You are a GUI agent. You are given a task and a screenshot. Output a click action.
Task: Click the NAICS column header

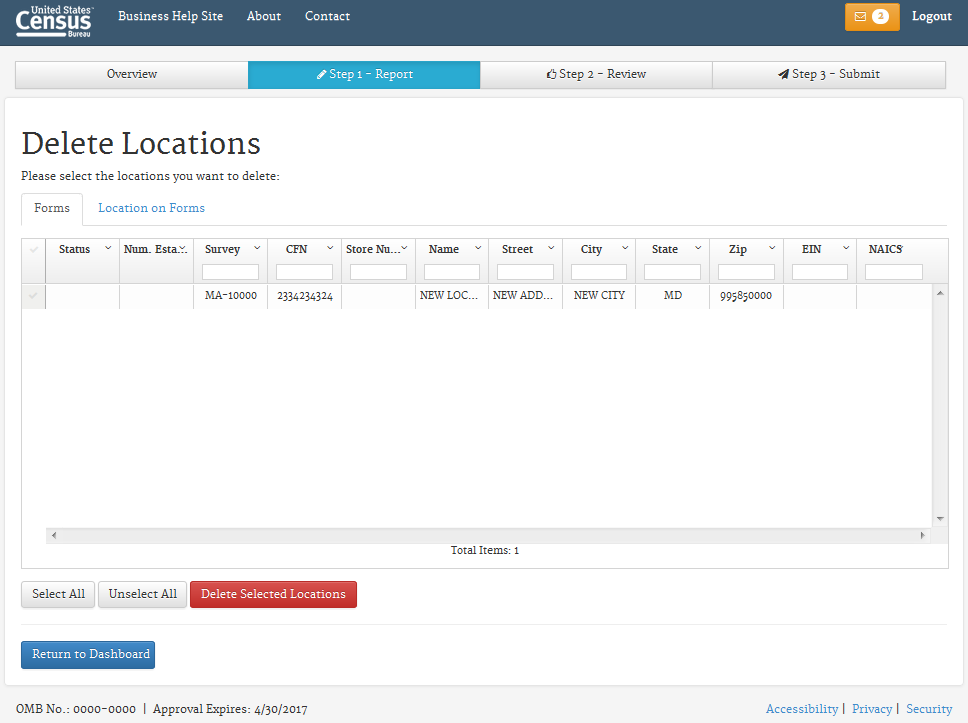886,249
